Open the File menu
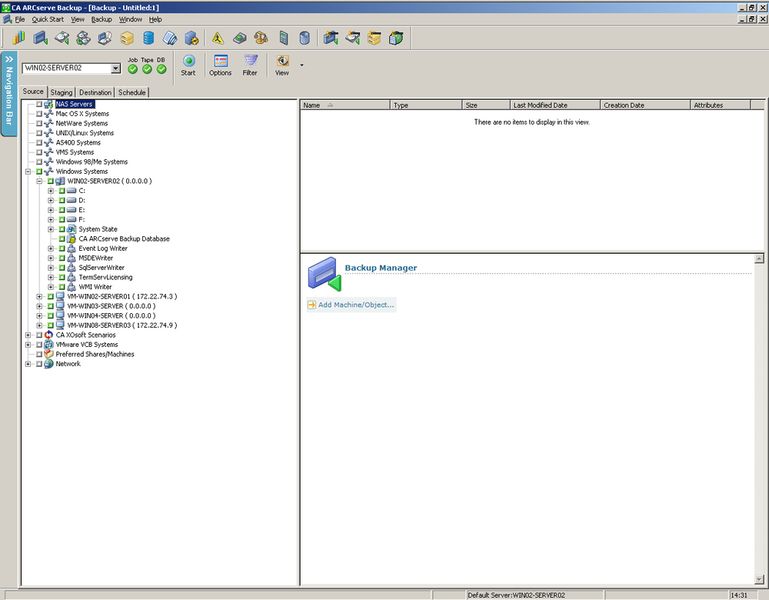Screen dimensions: 769x600 (20, 19)
